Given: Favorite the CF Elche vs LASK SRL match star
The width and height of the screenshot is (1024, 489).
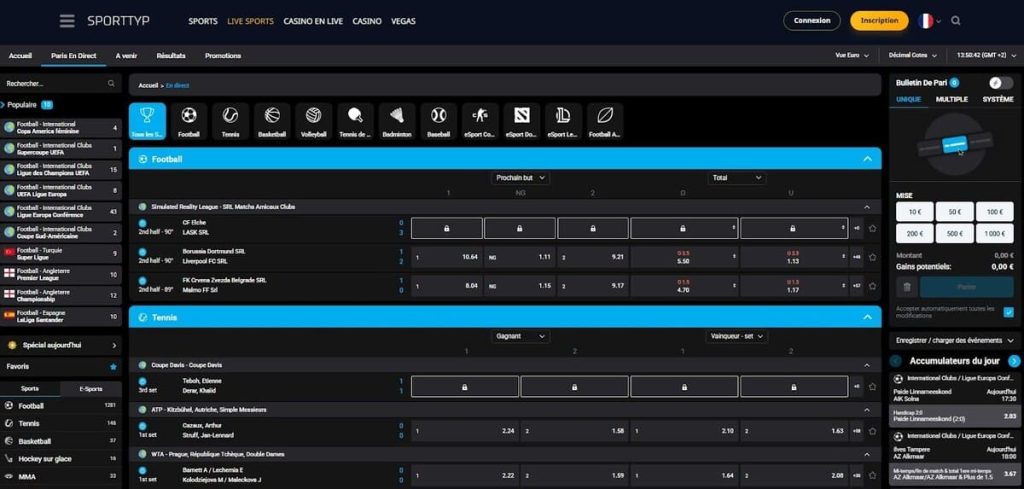Looking at the screenshot, I should (x=873, y=228).
